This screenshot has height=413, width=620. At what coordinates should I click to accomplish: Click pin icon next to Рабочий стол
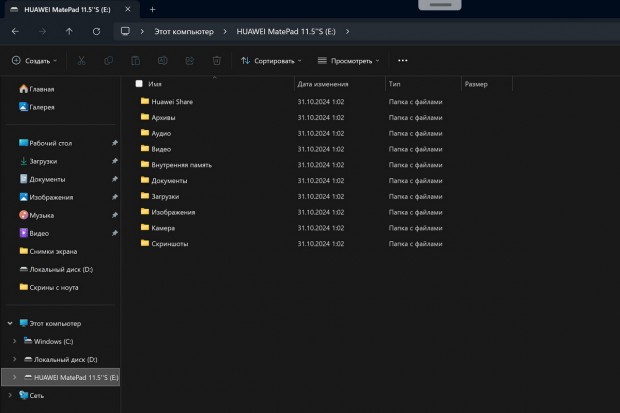pyautogui.click(x=115, y=143)
